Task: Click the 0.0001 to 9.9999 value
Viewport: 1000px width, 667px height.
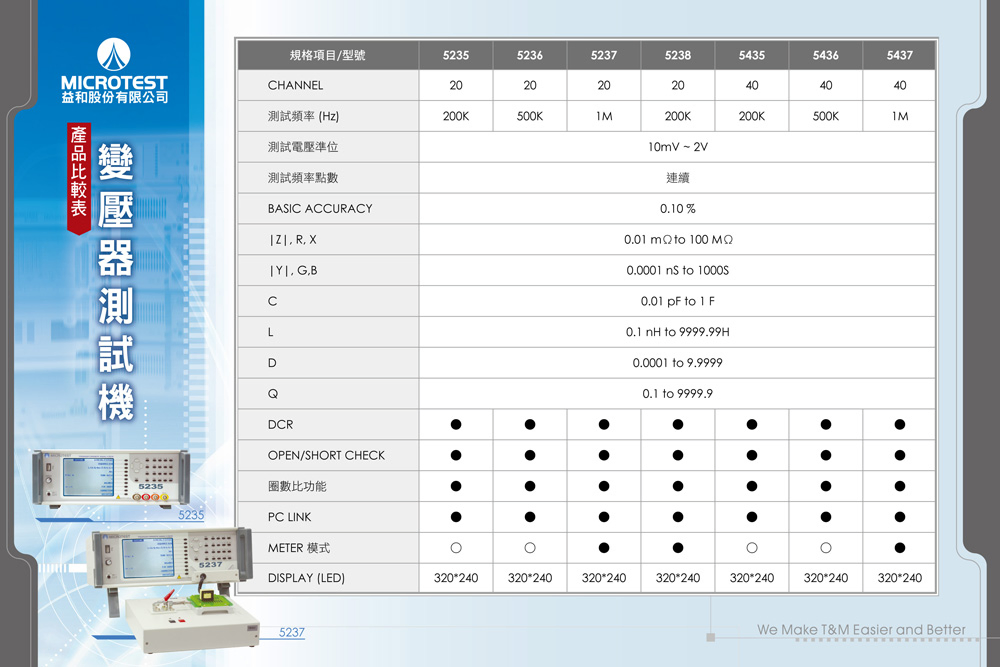Action: click(678, 363)
